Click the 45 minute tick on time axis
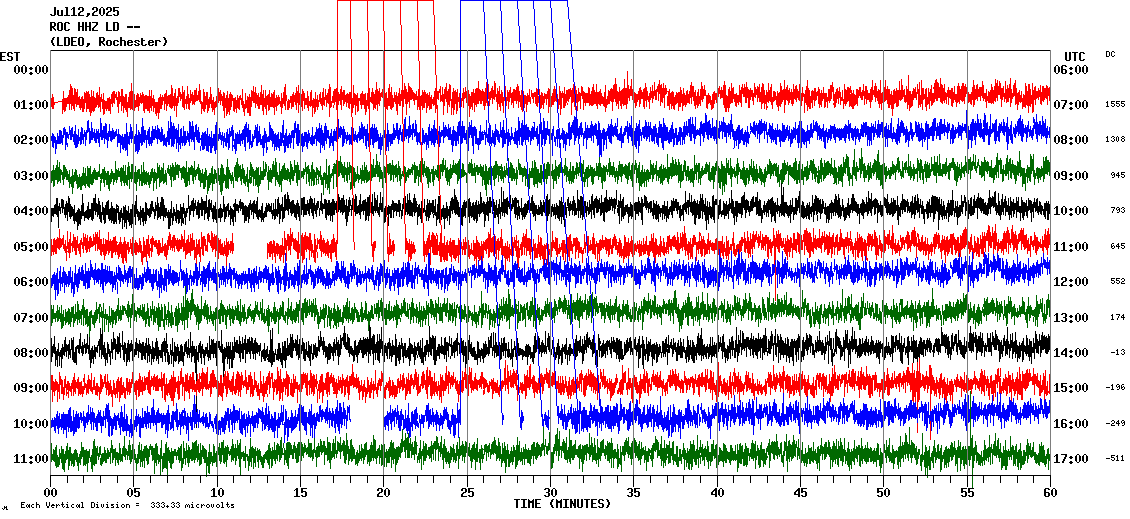1130x519 pixels. pyautogui.click(x=800, y=493)
